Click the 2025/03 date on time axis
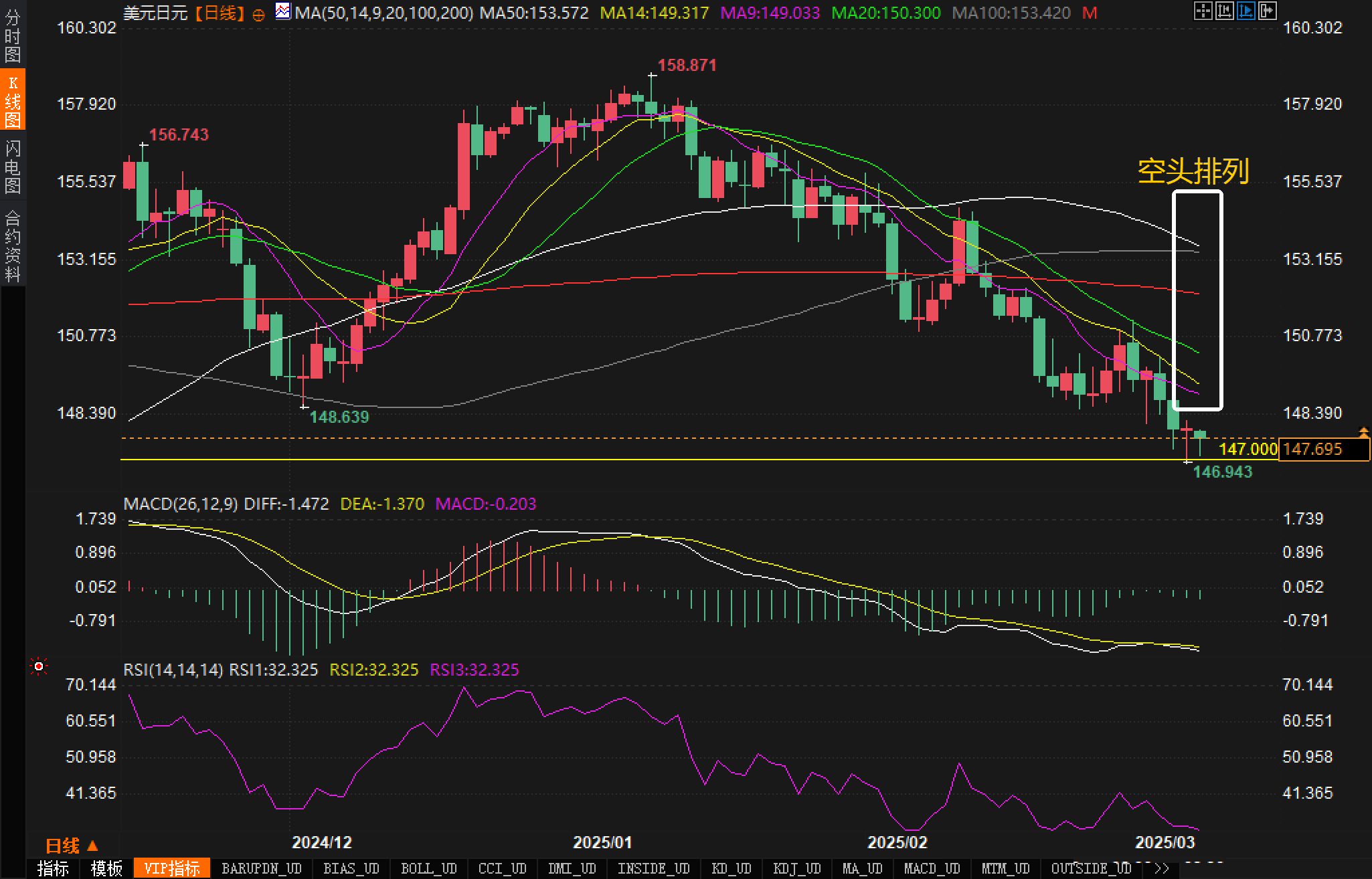The width and height of the screenshot is (1372, 879). [1165, 842]
